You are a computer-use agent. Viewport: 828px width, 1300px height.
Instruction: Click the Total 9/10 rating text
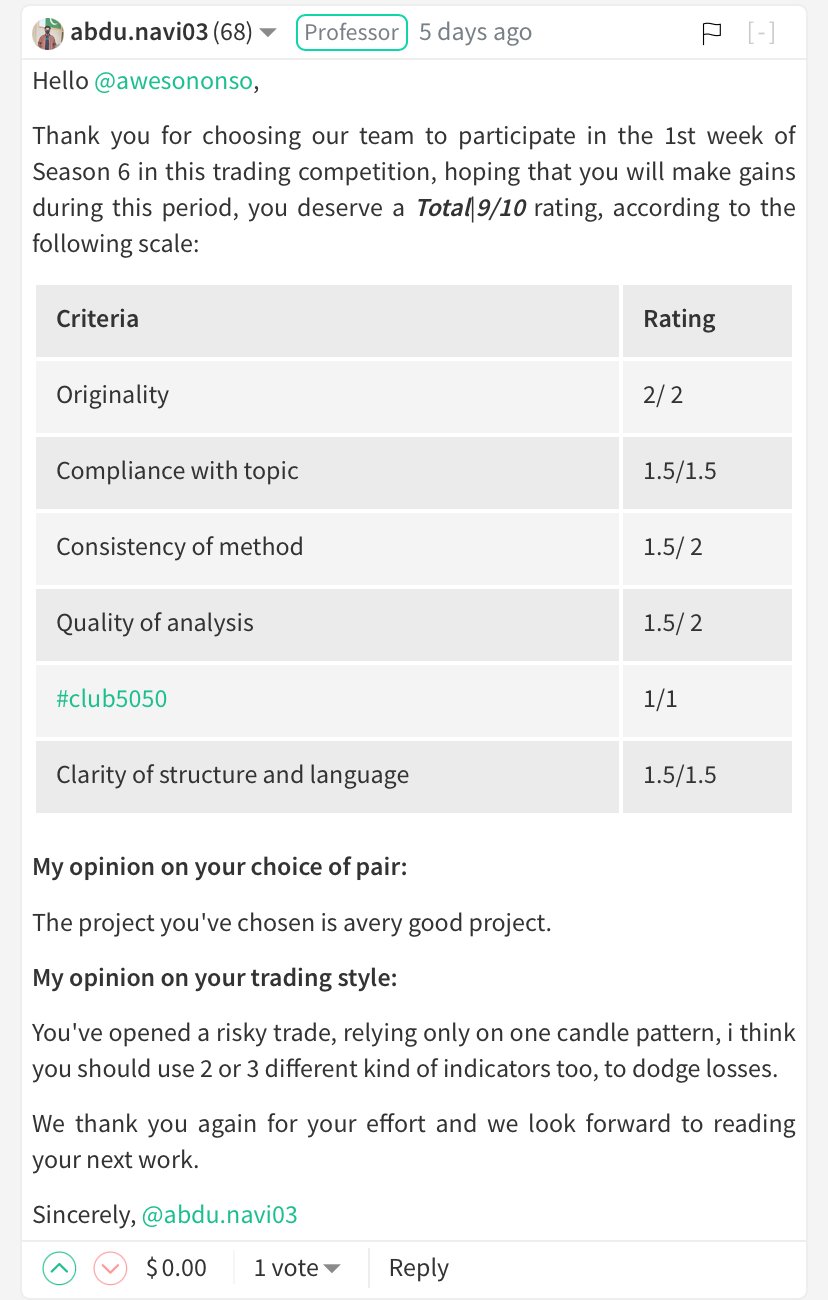470,208
